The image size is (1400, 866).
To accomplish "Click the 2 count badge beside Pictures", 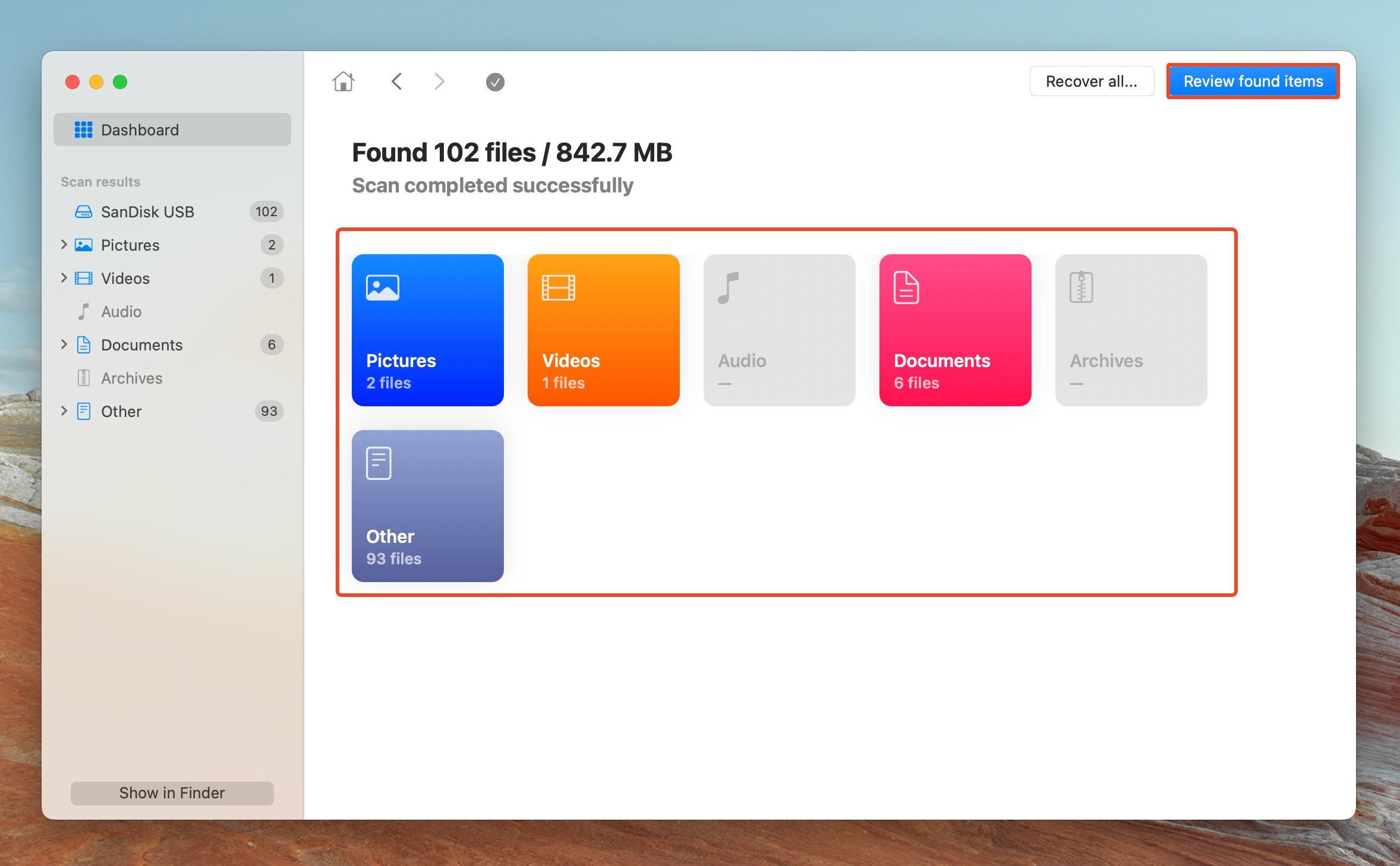I will [x=272, y=245].
